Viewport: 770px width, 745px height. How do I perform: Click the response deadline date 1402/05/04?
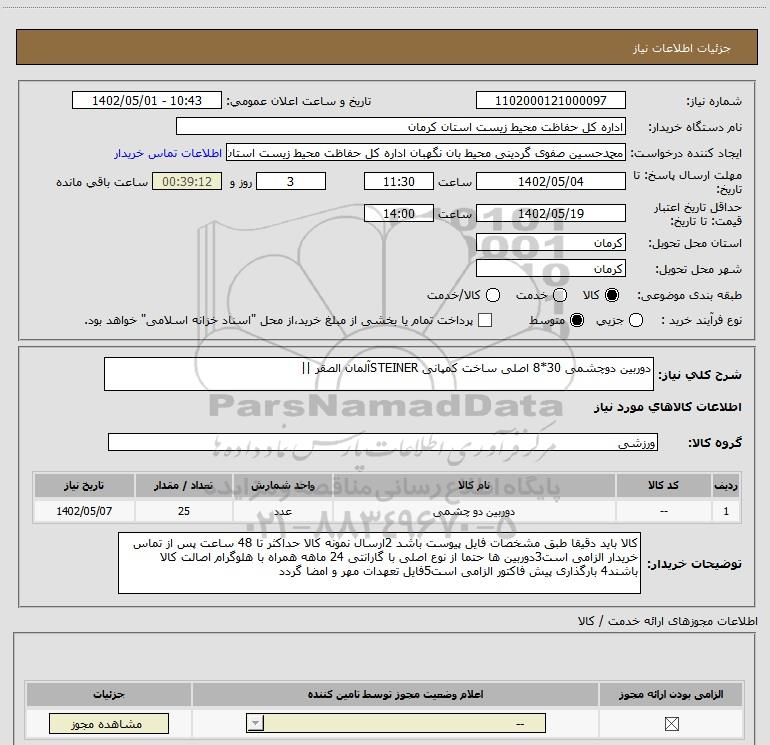550,181
